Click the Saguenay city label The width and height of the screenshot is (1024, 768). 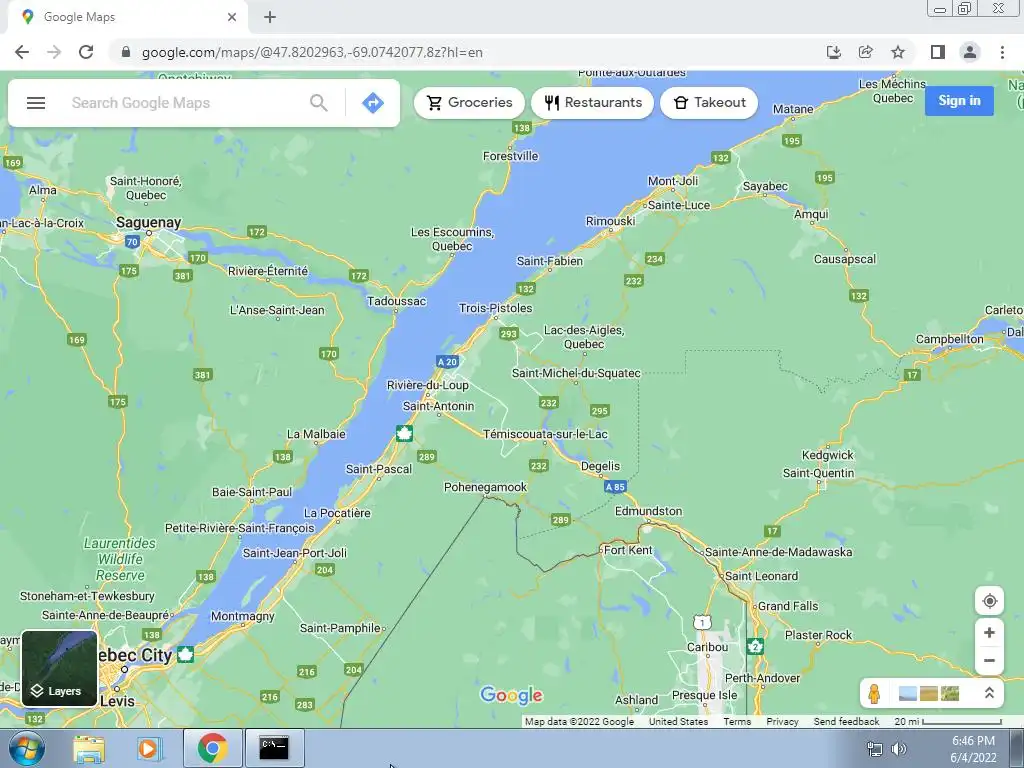click(x=149, y=222)
